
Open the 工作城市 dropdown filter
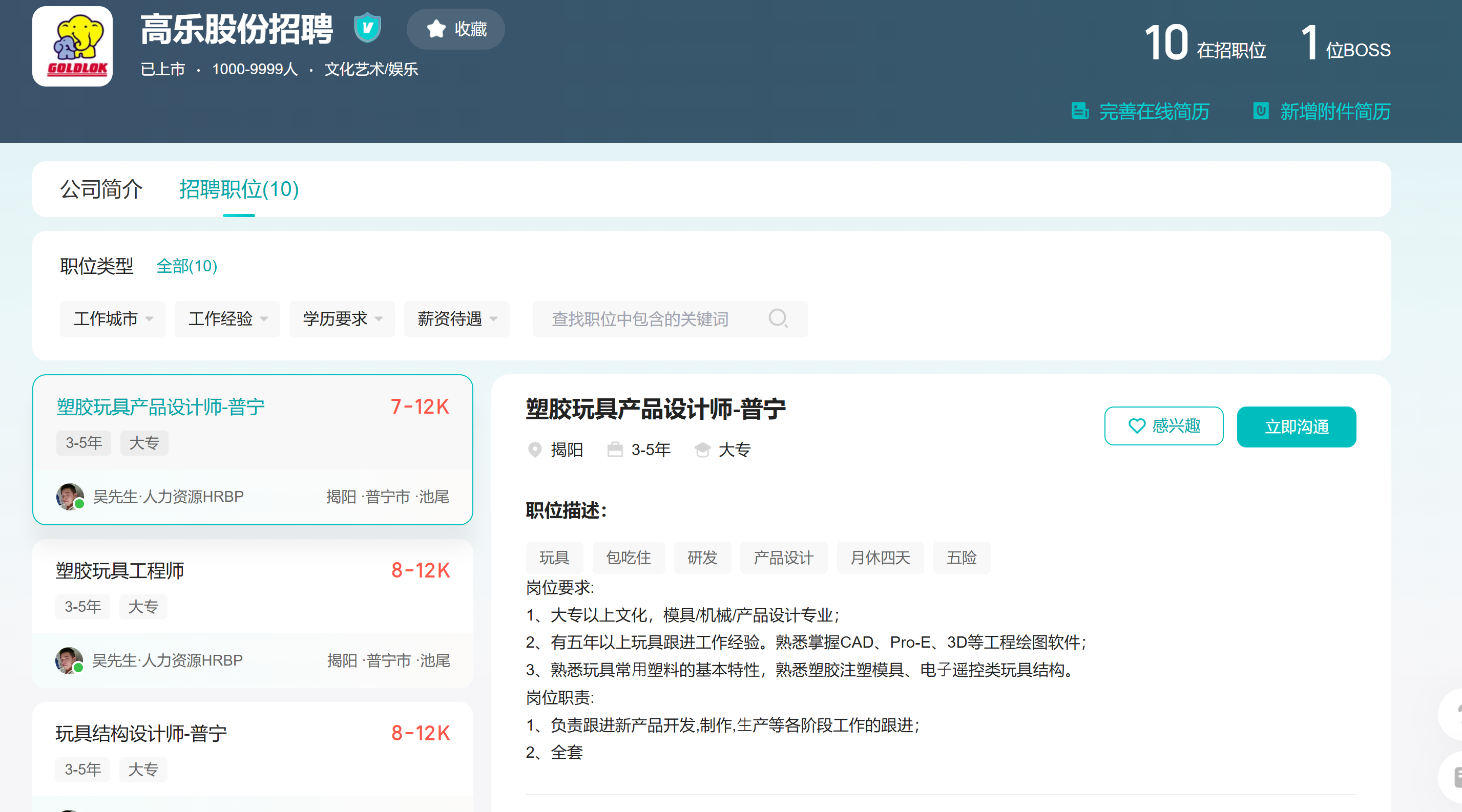(113, 319)
